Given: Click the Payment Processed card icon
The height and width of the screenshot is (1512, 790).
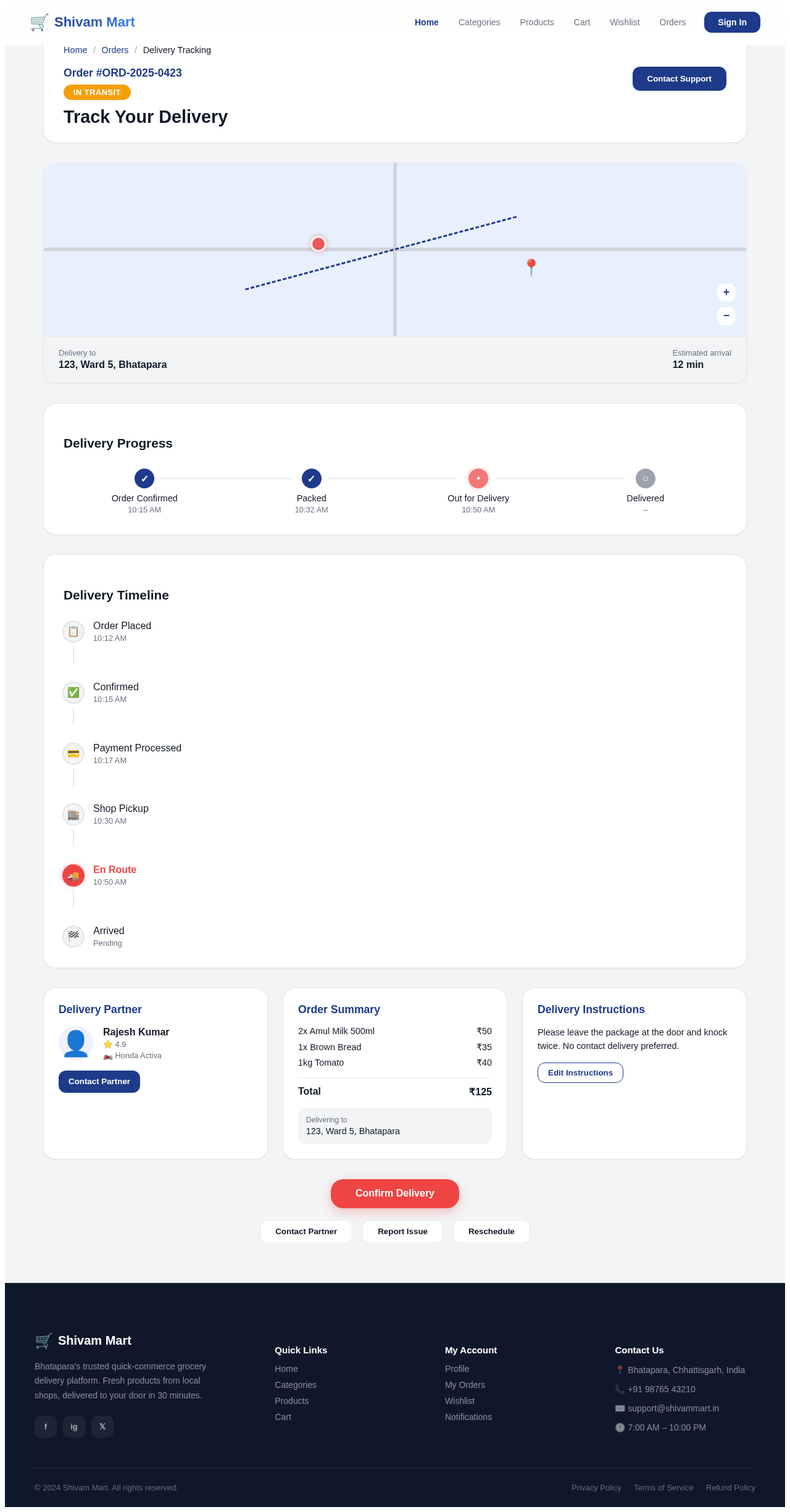Looking at the screenshot, I should click(73, 754).
